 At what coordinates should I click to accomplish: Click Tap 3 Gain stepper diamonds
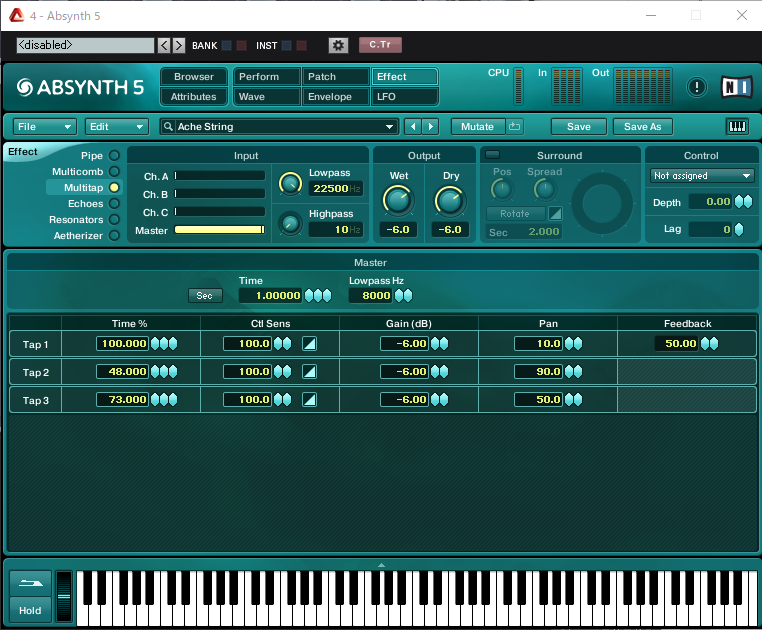439,400
